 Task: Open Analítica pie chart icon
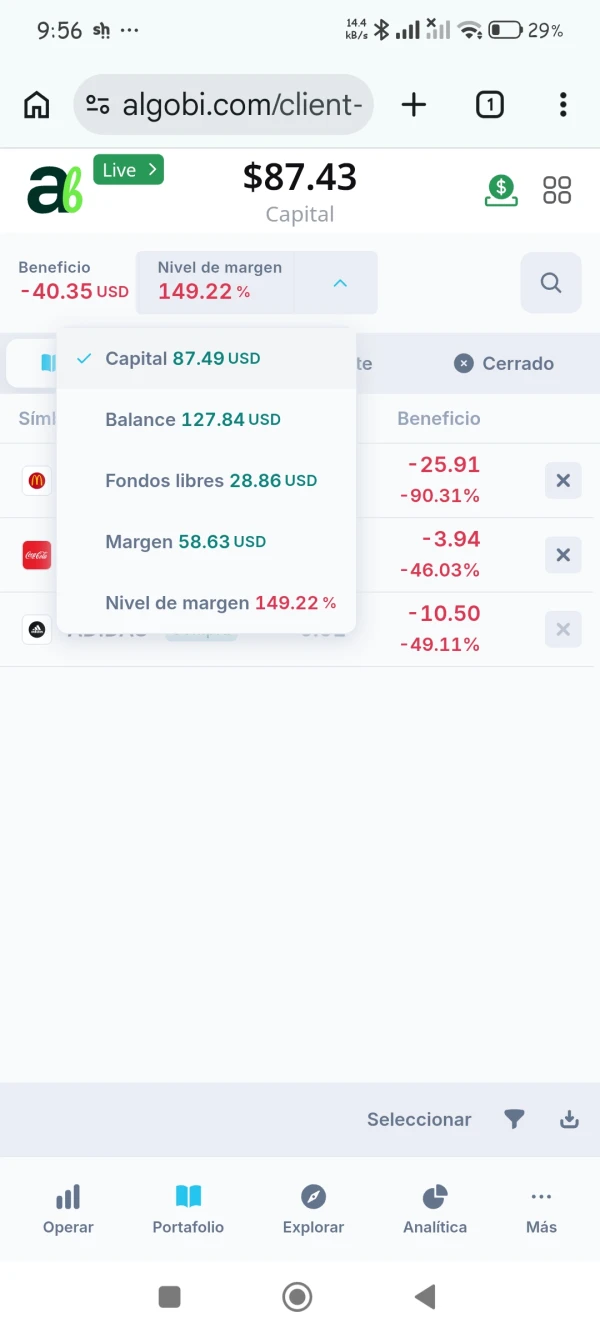tap(435, 1196)
